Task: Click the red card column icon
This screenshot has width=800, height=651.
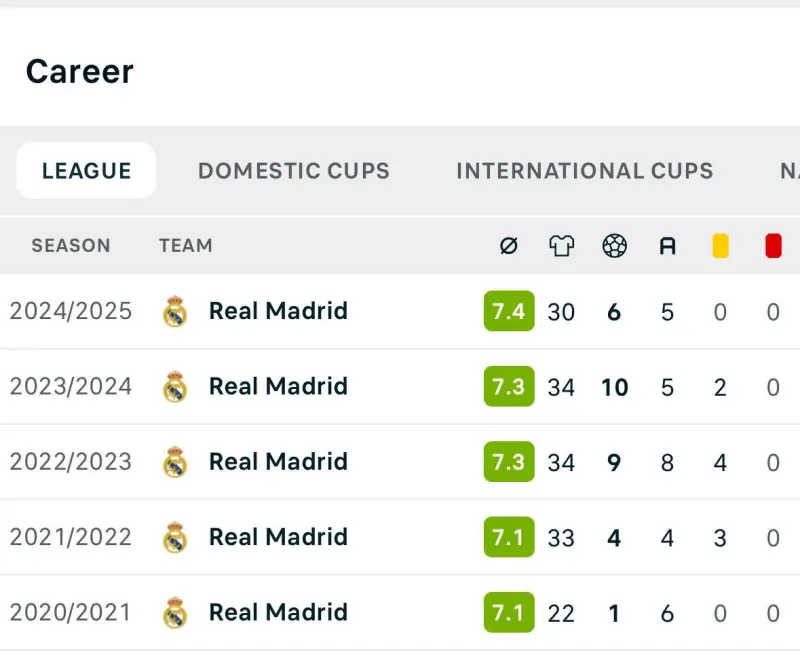Action: point(773,246)
